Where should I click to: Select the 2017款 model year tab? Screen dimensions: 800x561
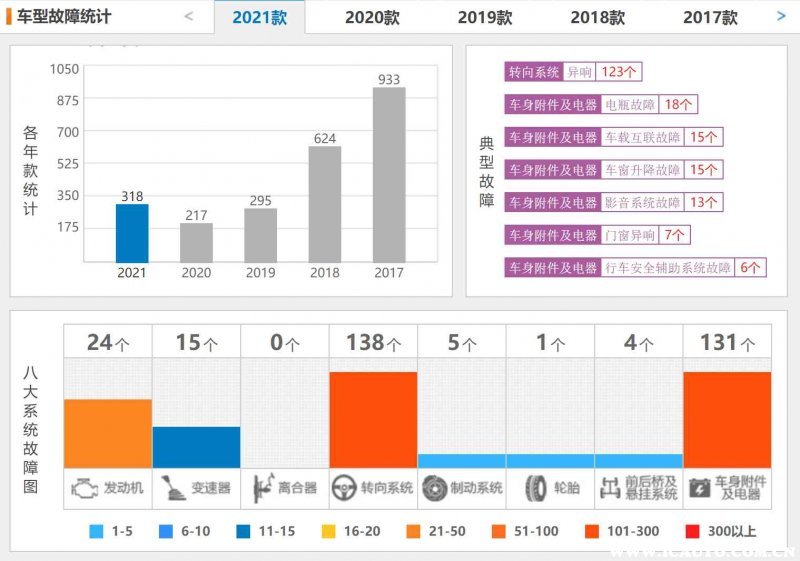click(x=710, y=17)
